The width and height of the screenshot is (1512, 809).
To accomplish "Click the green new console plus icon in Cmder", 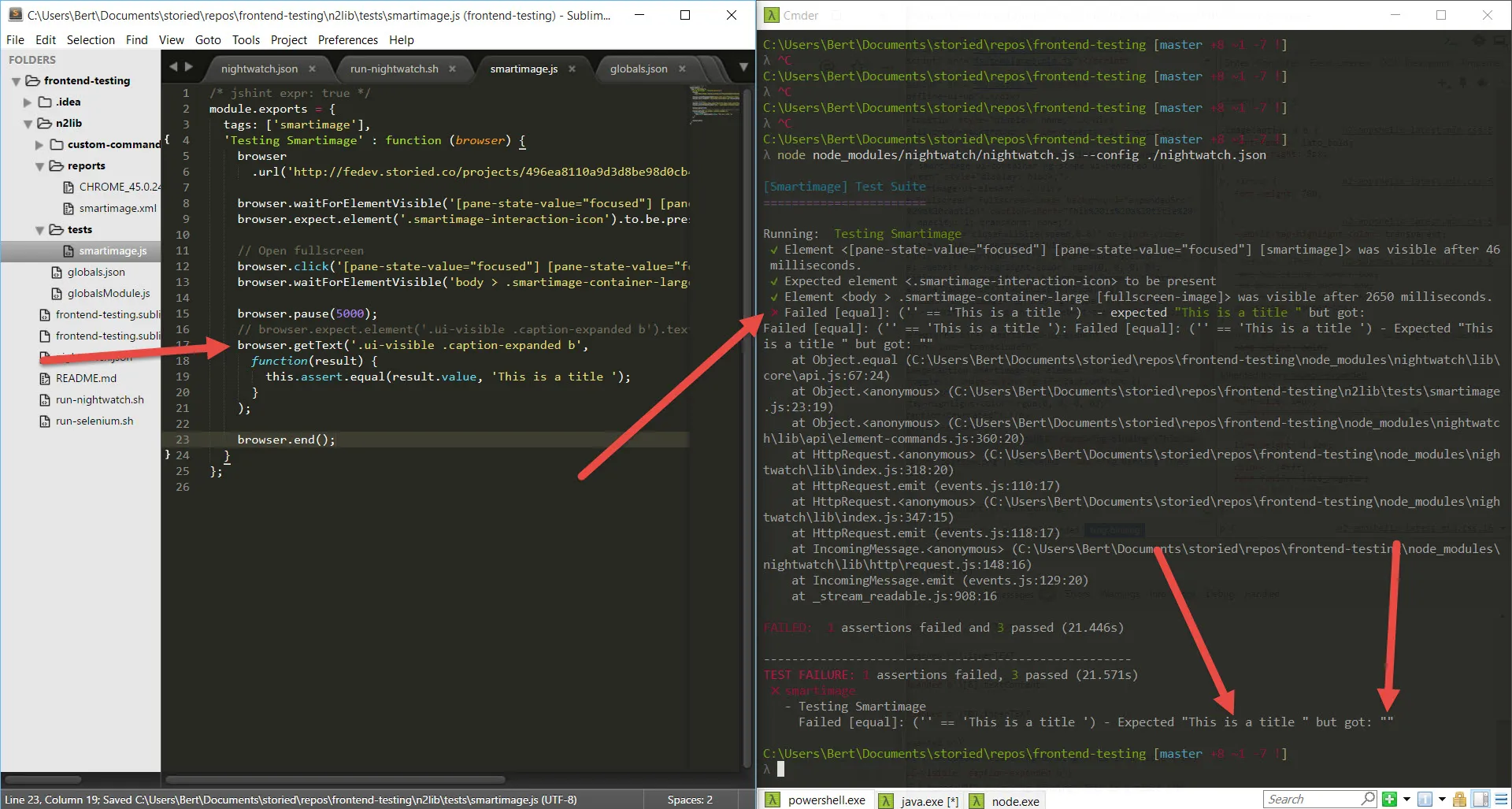I will click(1390, 799).
